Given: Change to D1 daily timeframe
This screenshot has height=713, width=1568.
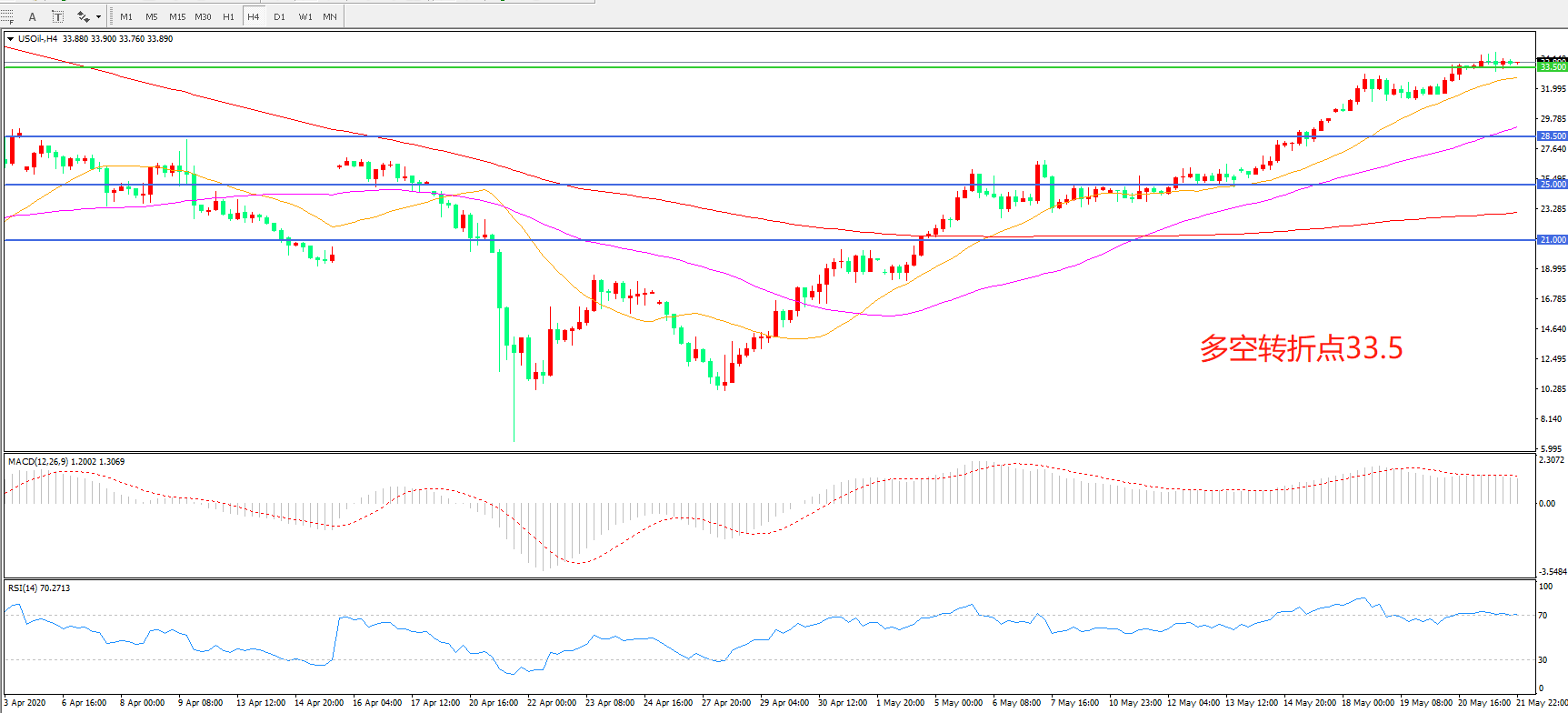Looking at the screenshot, I should point(279,16).
